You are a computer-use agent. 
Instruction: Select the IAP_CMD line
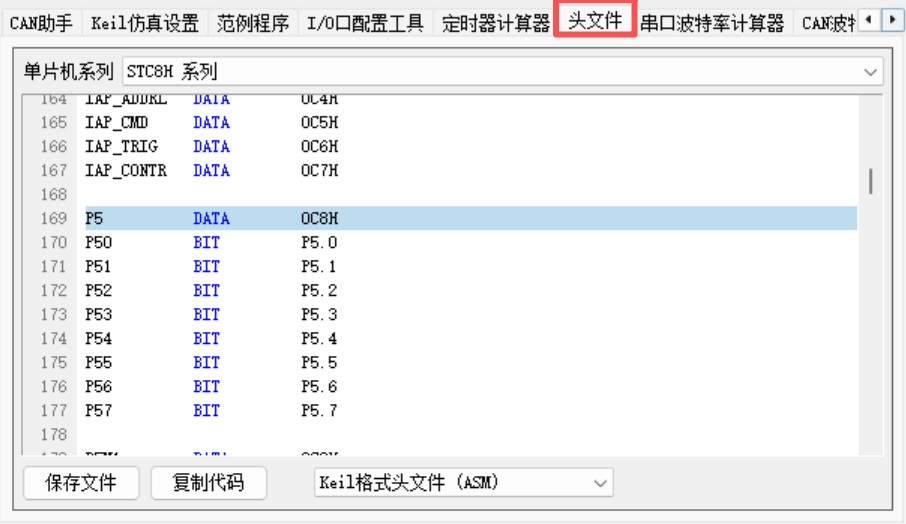pos(471,122)
